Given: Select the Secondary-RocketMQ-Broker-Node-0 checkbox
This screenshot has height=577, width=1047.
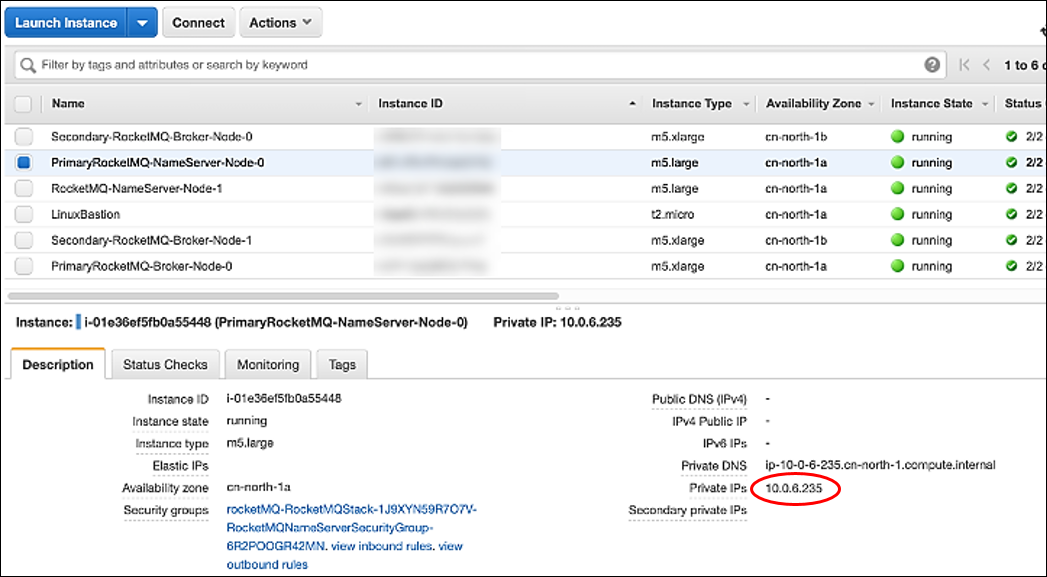Looking at the screenshot, I should [x=23, y=136].
